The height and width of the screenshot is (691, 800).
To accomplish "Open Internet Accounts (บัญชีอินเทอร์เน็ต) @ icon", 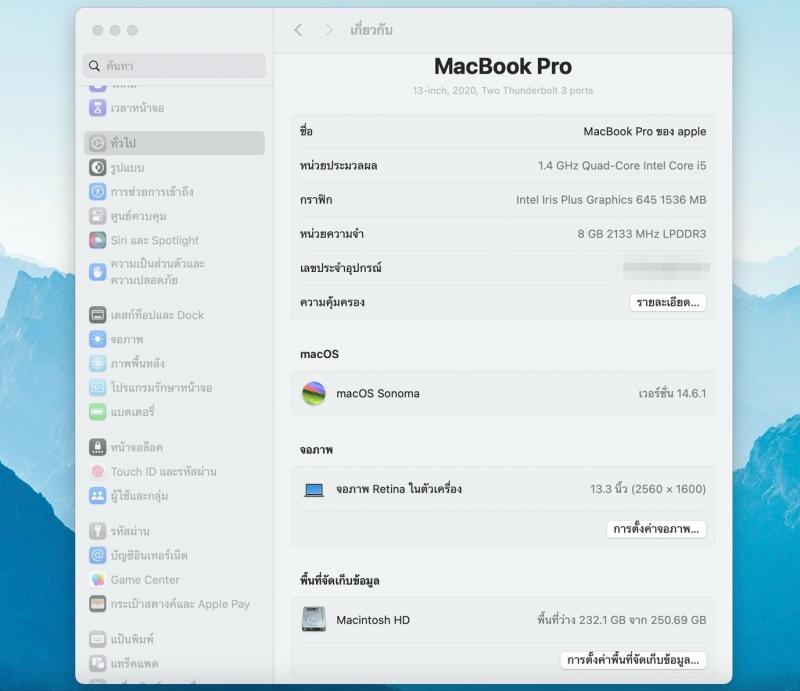I will [97, 555].
